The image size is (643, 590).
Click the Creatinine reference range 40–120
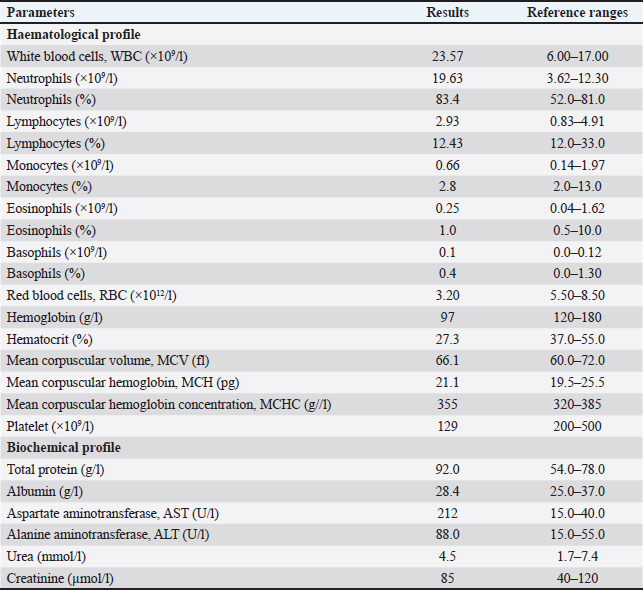pyautogui.click(x=573, y=577)
